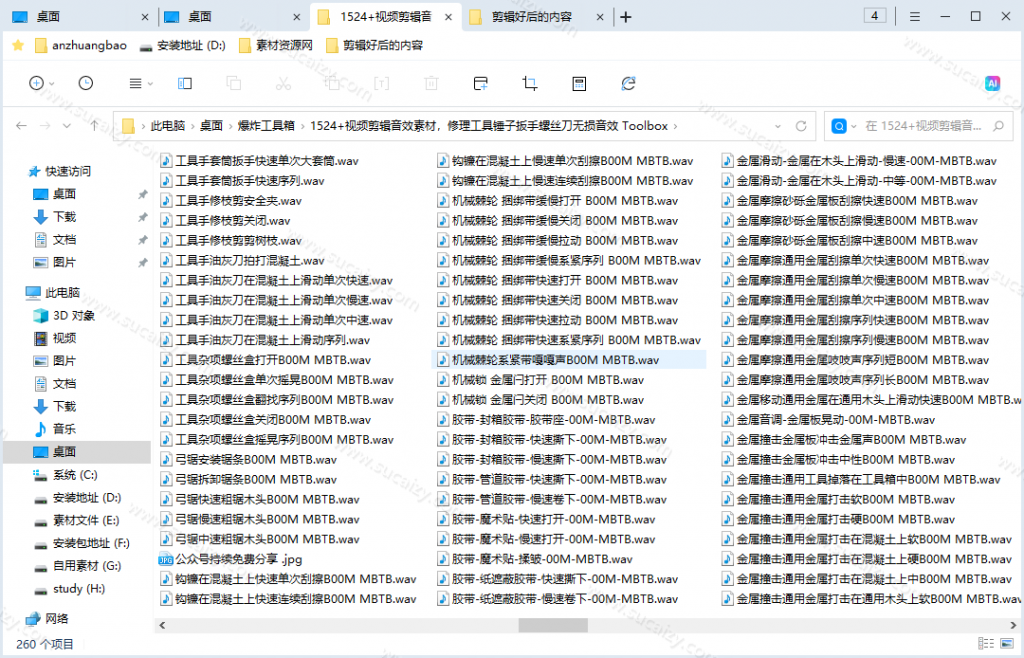Screen dimensions: 1024x658
Task: Switch to the first 桌面 tab
Action: tap(81, 17)
